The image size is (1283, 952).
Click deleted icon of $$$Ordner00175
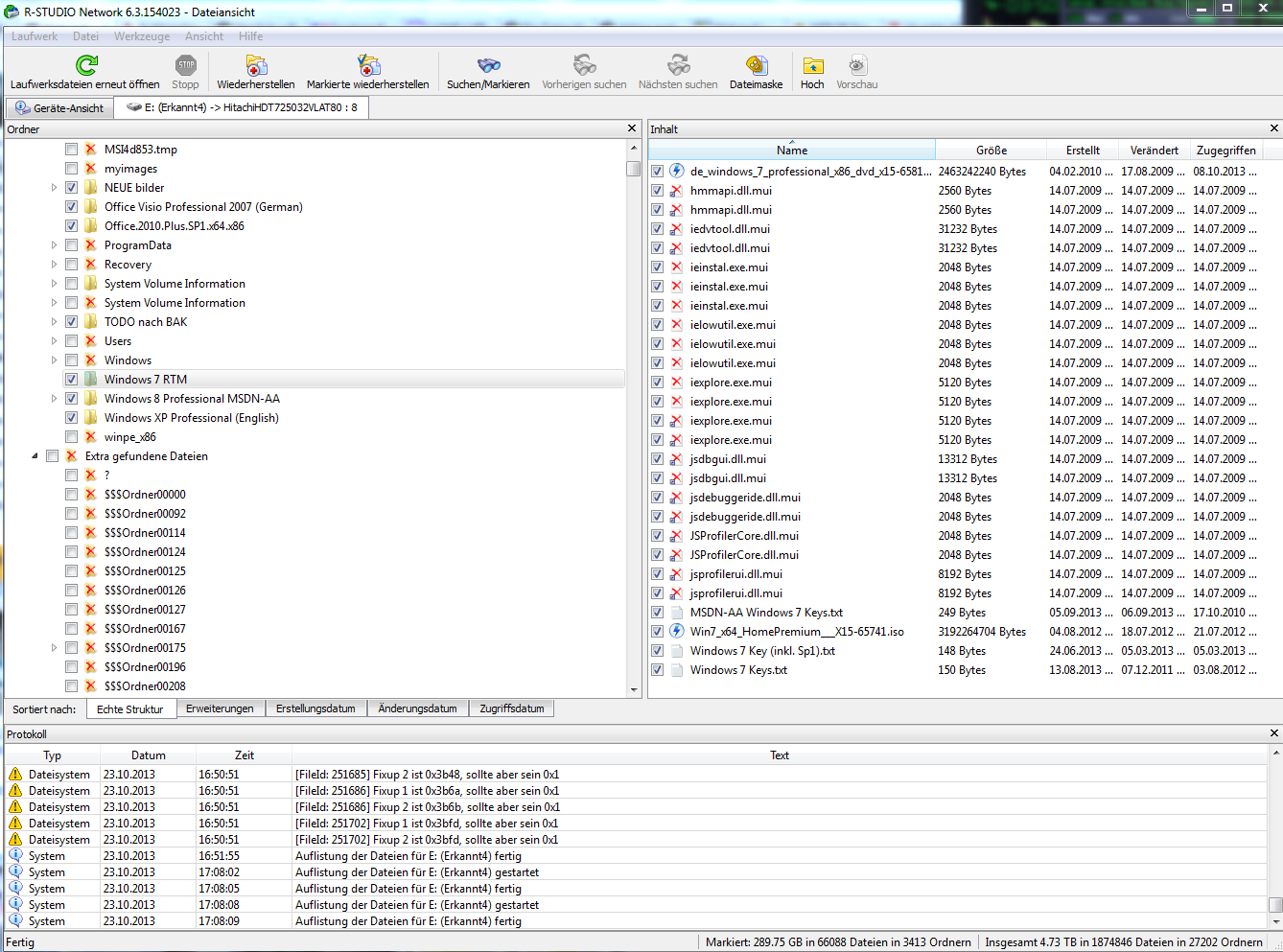(x=91, y=648)
